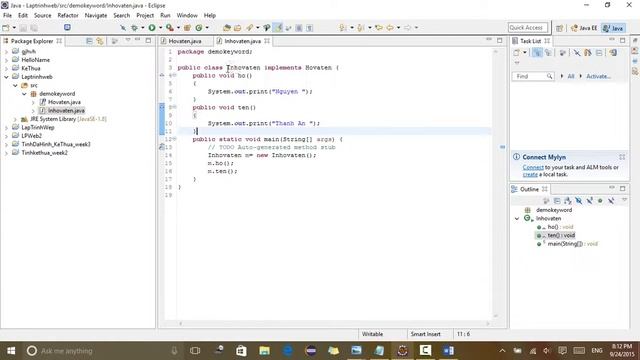The height and width of the screenshot is (360, 640).
Task: Expand the HelloName project
Action: point(6,60)
